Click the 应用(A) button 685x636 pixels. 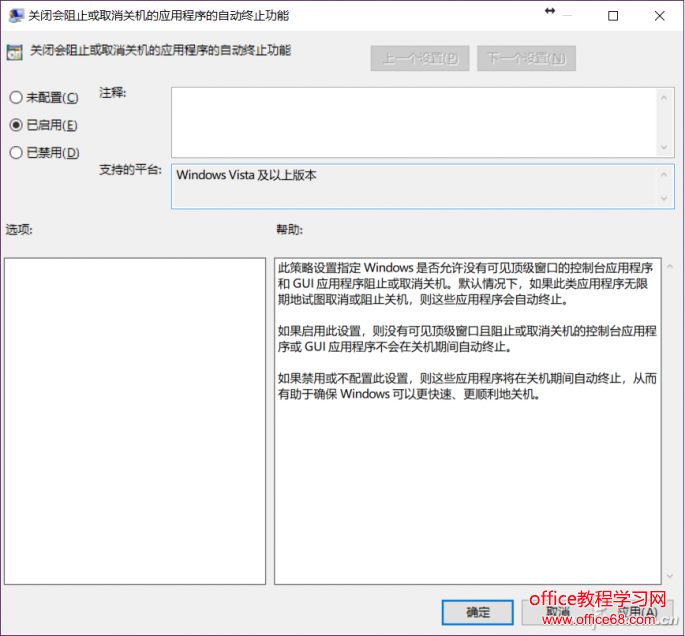pyautogui.click(x=638, y=612)
